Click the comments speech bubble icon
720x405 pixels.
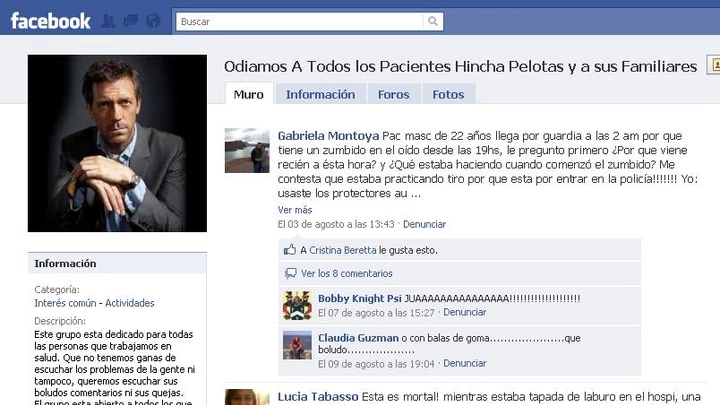coord(290,273)
